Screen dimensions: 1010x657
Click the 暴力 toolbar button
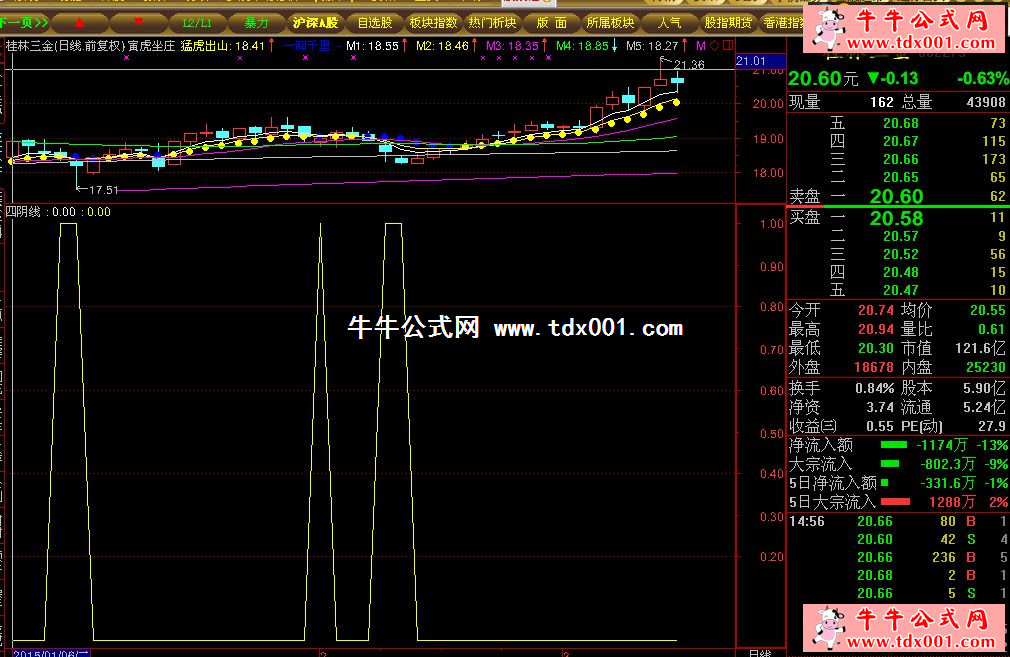256,22
